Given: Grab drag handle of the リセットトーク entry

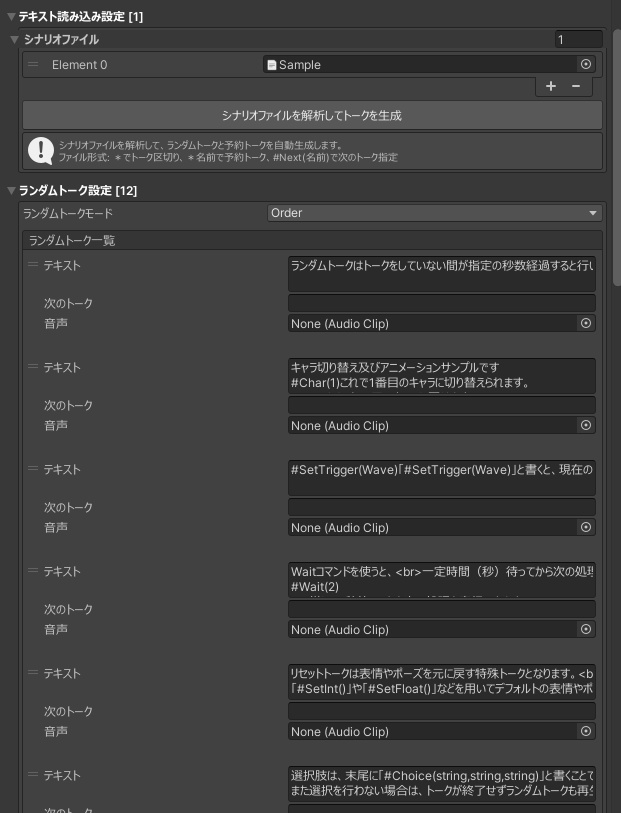Looking at the screenshot, I should [x=33, y=673].
